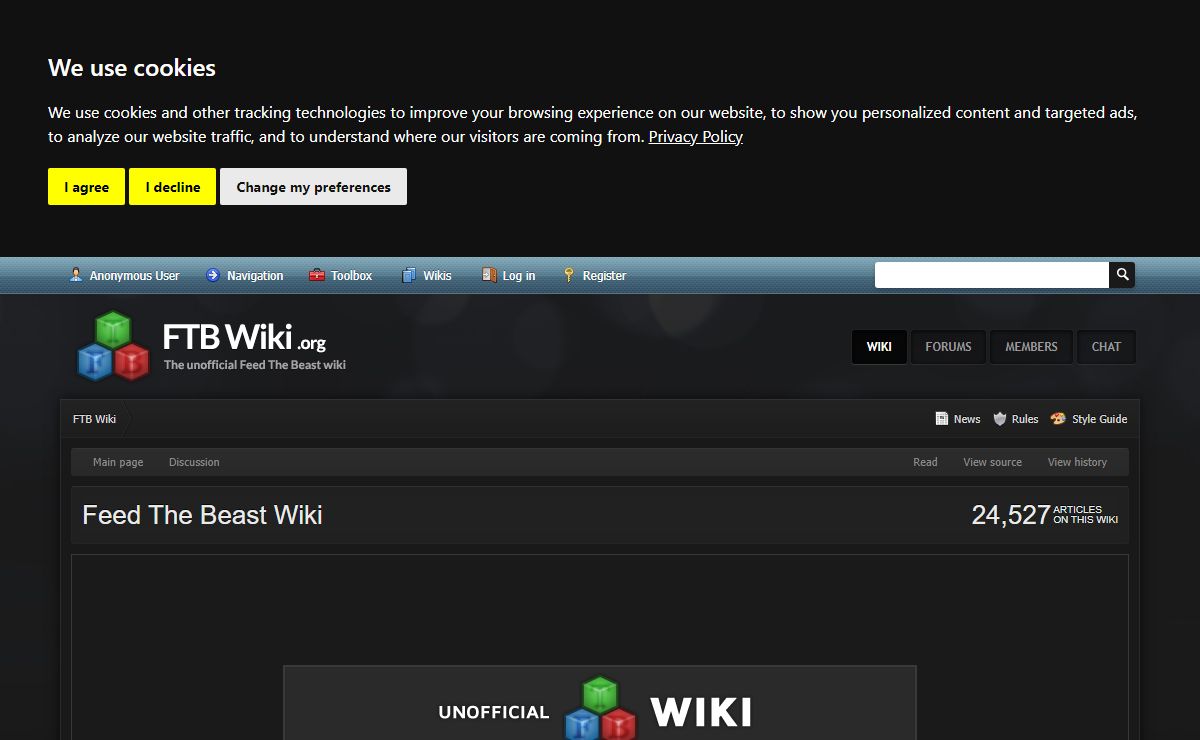1200x740 pixels.
Task: Focus the wiki search input field
Action: tap(992, 274)
